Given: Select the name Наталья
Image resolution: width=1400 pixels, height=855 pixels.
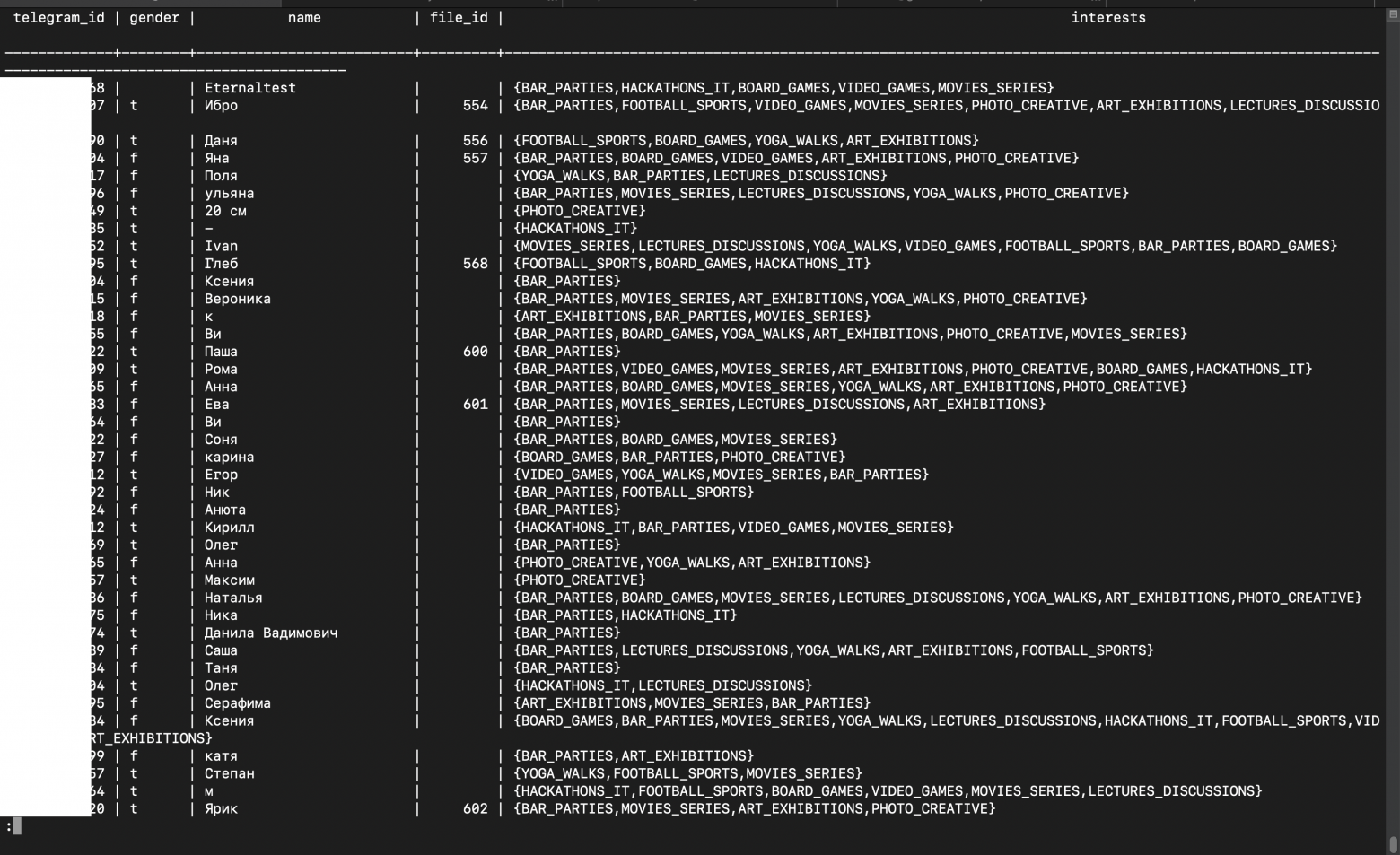Looking at the screenshot, I should point(233,598).
